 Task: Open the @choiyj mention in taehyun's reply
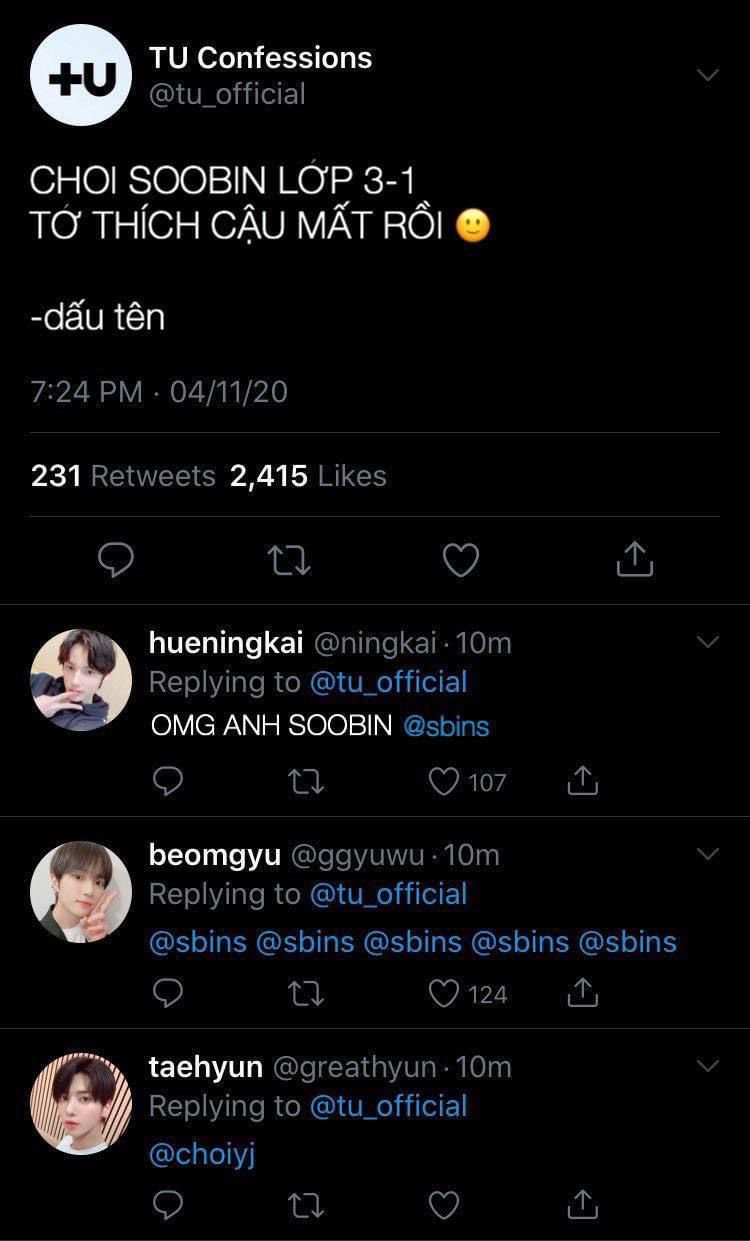(202, 1155)
